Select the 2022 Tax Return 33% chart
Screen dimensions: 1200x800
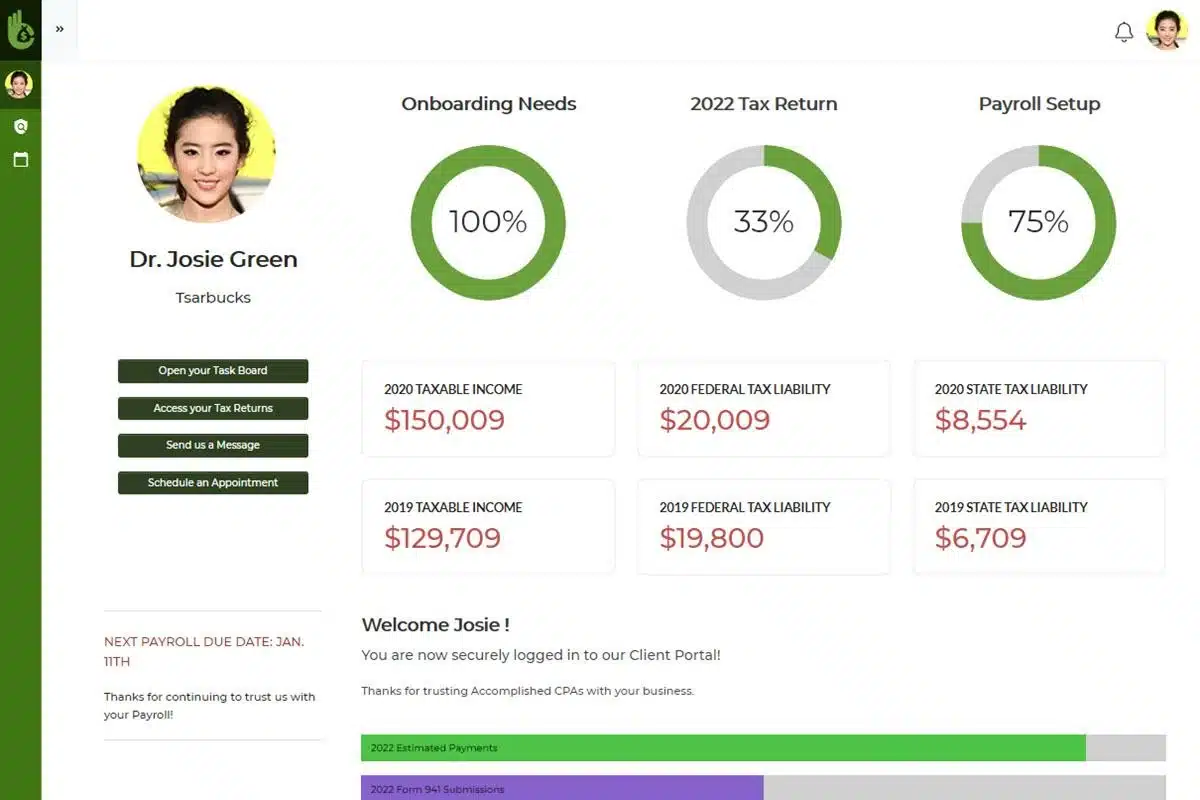point(764,222)
